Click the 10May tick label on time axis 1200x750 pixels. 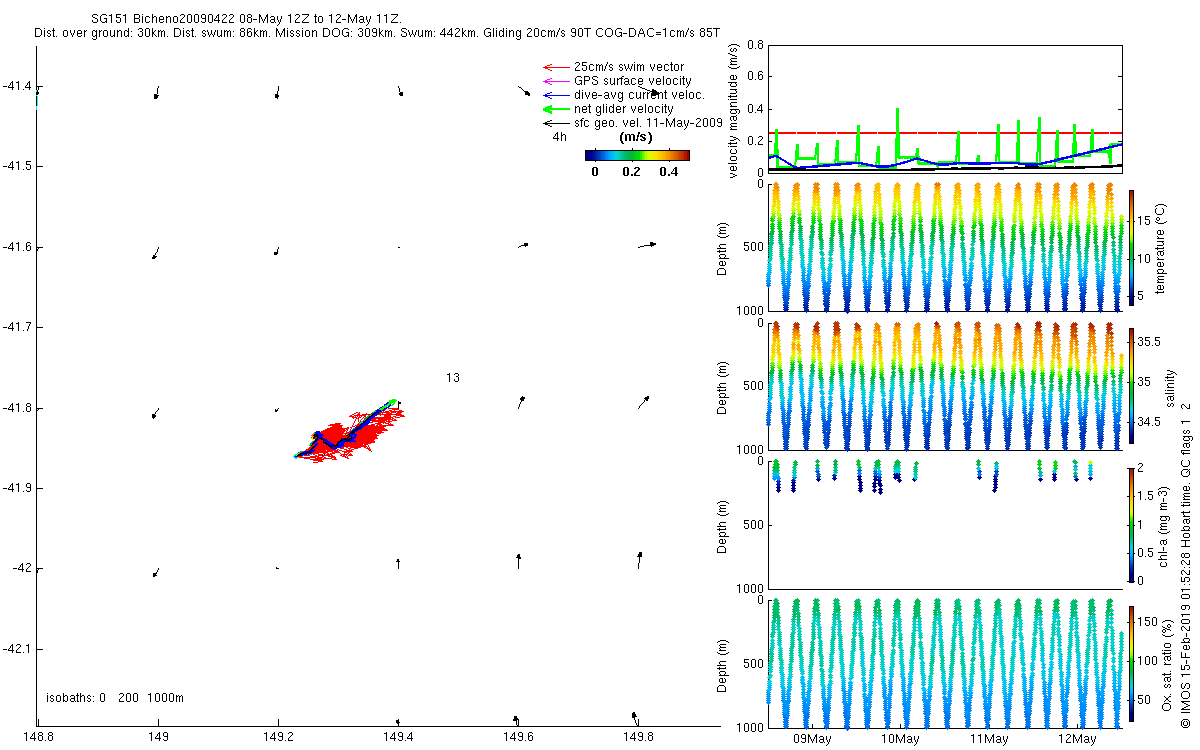point(900,739)
